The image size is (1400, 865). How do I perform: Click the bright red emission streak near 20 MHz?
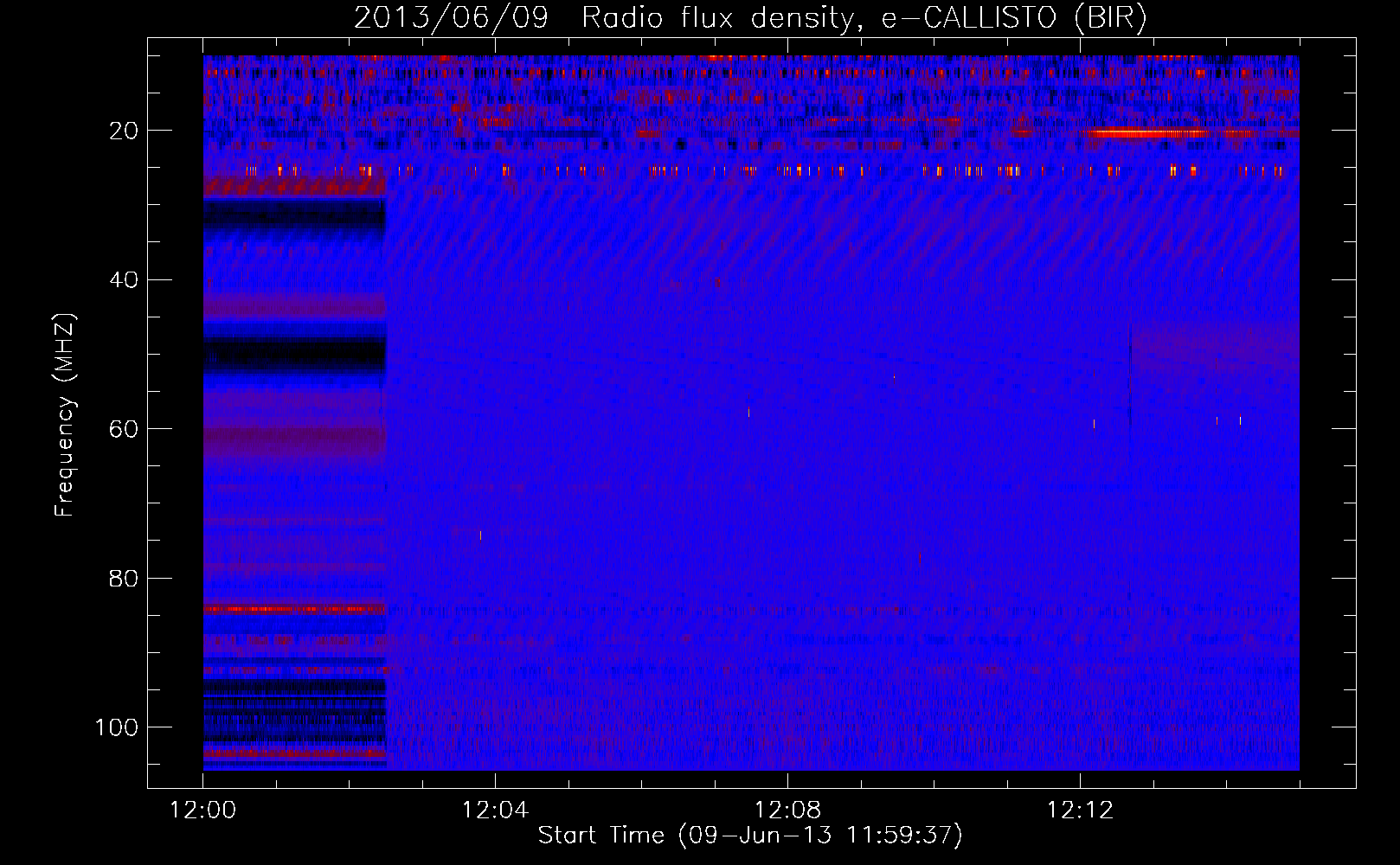pos(1146,133)
